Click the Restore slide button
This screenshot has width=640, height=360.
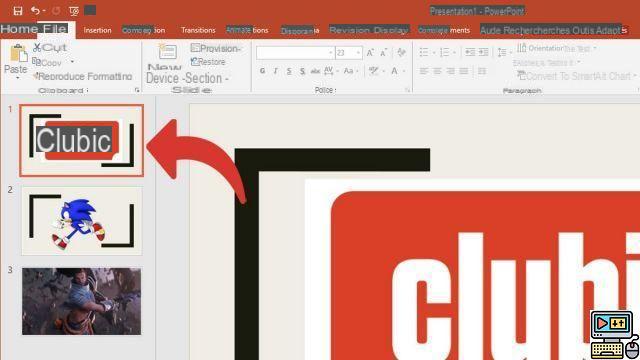[208, 62]
